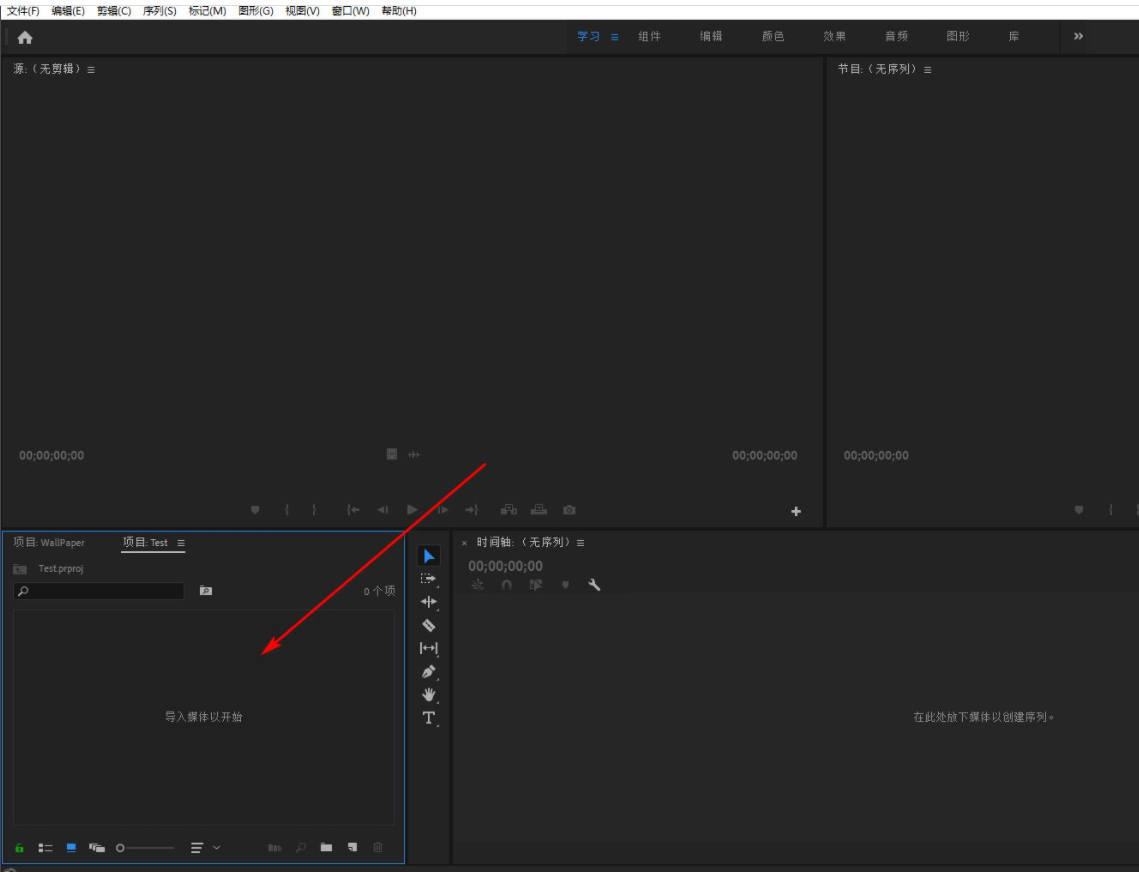Add marker in the source monitor
This screenshot has width=1139, height=872.
(x=255, y=510)
